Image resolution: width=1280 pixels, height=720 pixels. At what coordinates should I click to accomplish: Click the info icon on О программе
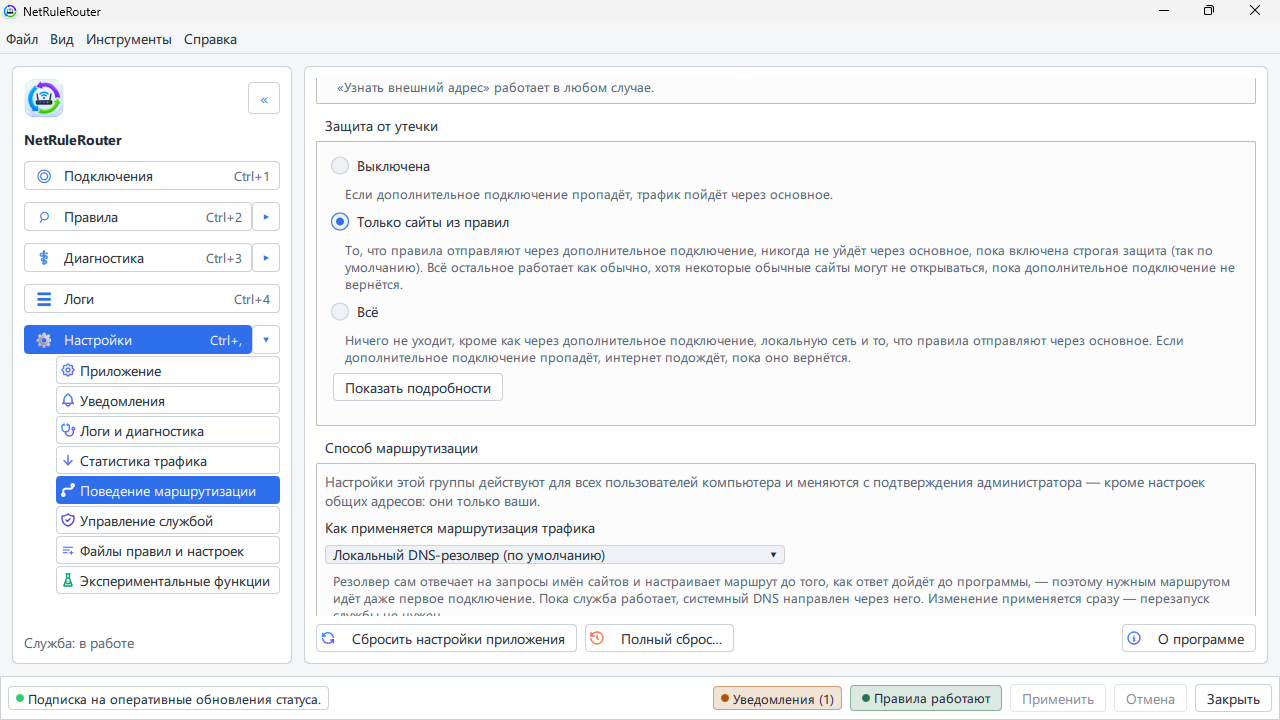1134,639
